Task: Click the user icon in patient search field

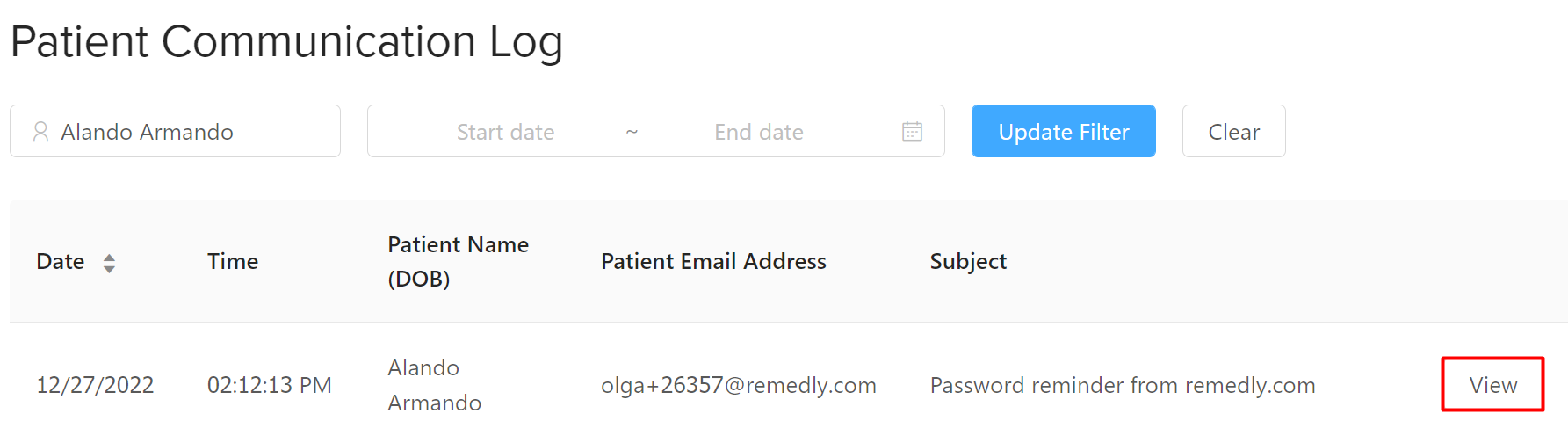Action: tap(40, 132)
